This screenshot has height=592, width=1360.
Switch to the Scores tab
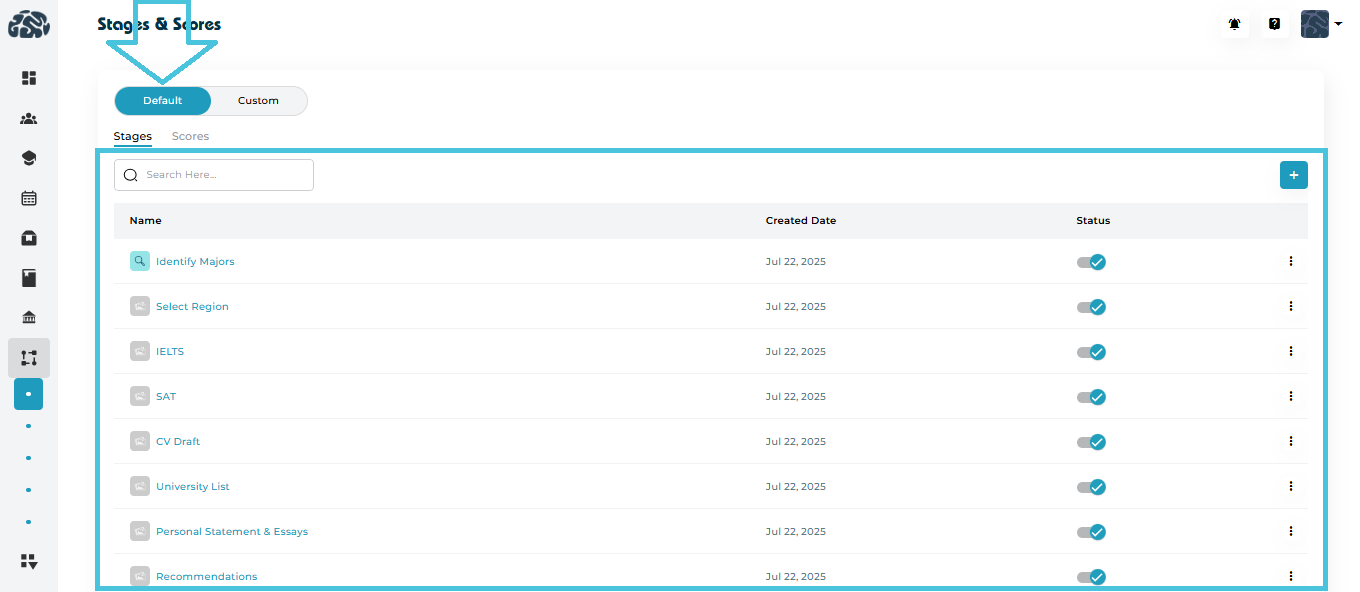[x=190, y=136]
